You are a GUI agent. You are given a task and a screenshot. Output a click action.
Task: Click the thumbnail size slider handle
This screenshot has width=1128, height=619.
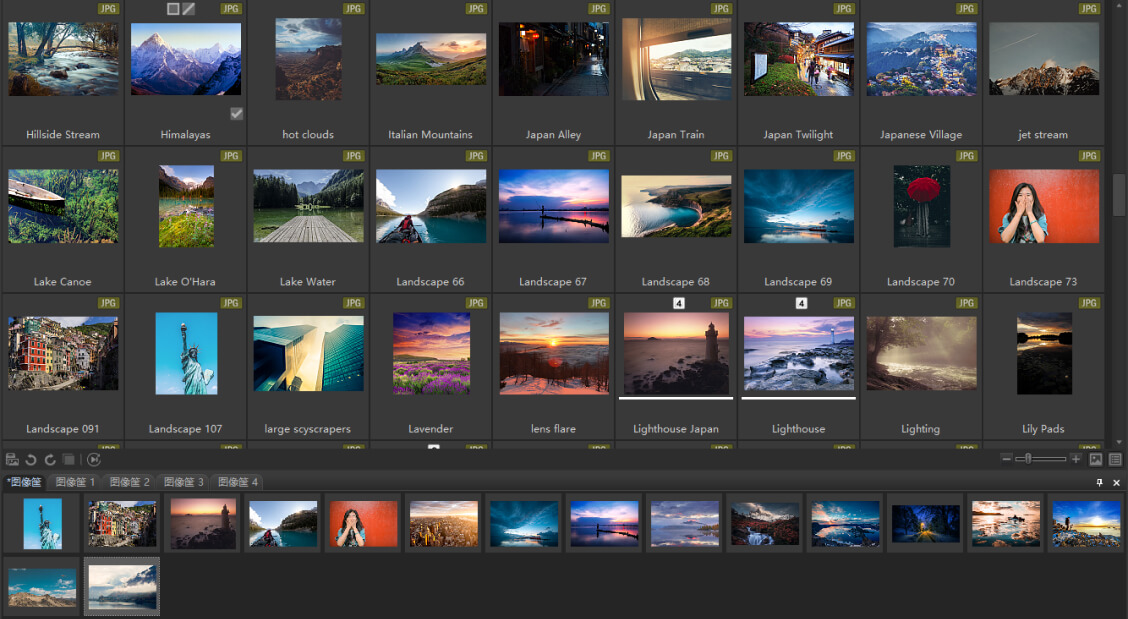1028,458
